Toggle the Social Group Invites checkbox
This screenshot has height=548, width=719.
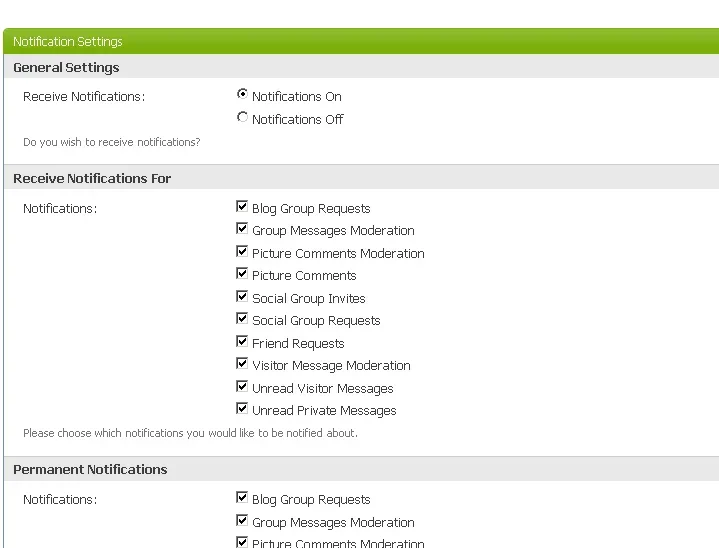[x=242, y=296]
